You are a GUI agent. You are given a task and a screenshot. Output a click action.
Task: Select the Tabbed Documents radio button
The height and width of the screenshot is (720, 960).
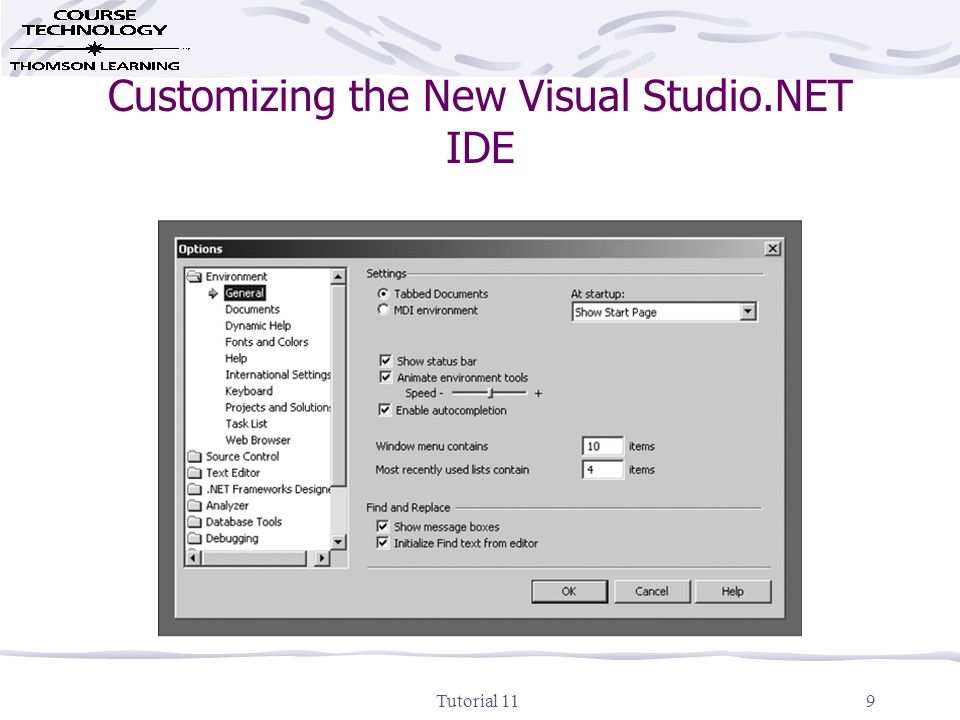(x=383, y=294)
